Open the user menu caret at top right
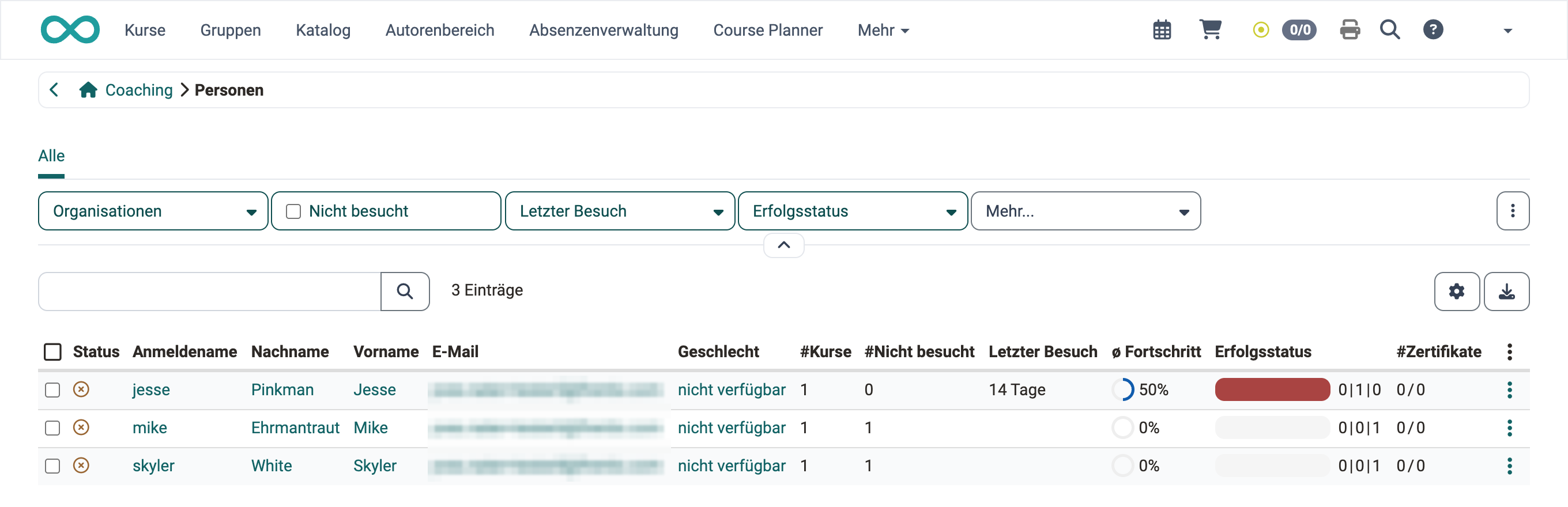 point(1507,31)
